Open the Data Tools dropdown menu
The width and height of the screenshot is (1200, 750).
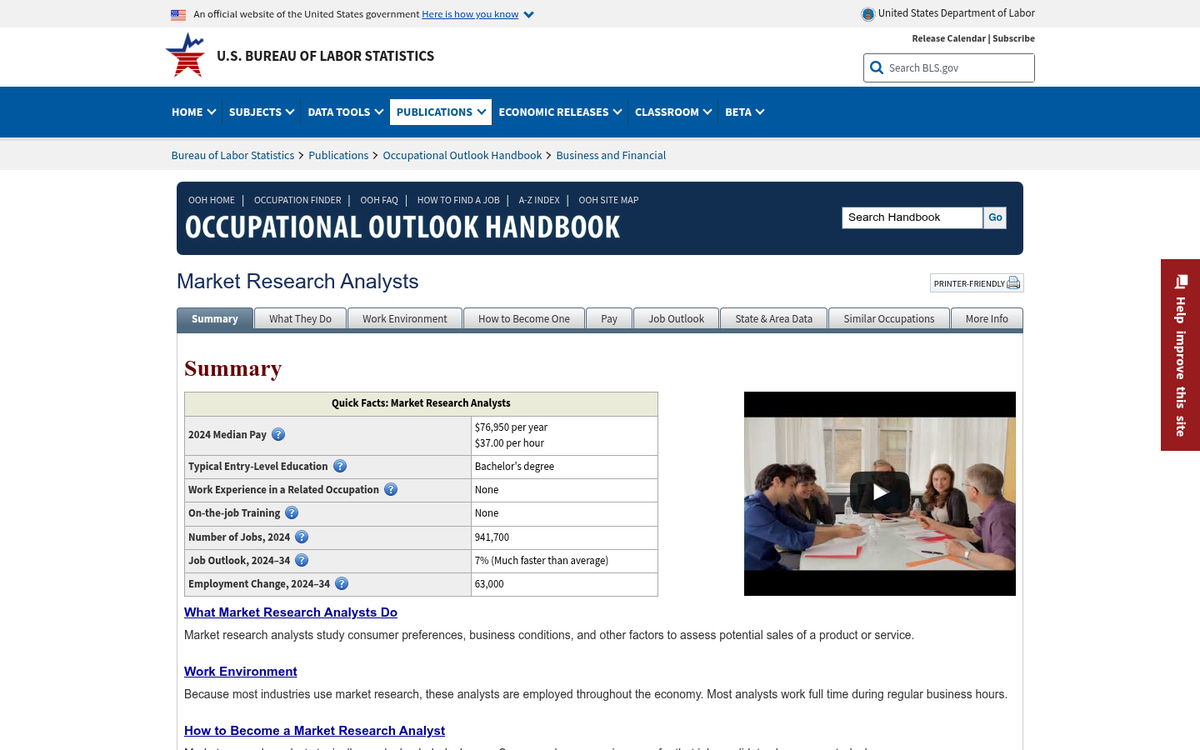point(345,112)
